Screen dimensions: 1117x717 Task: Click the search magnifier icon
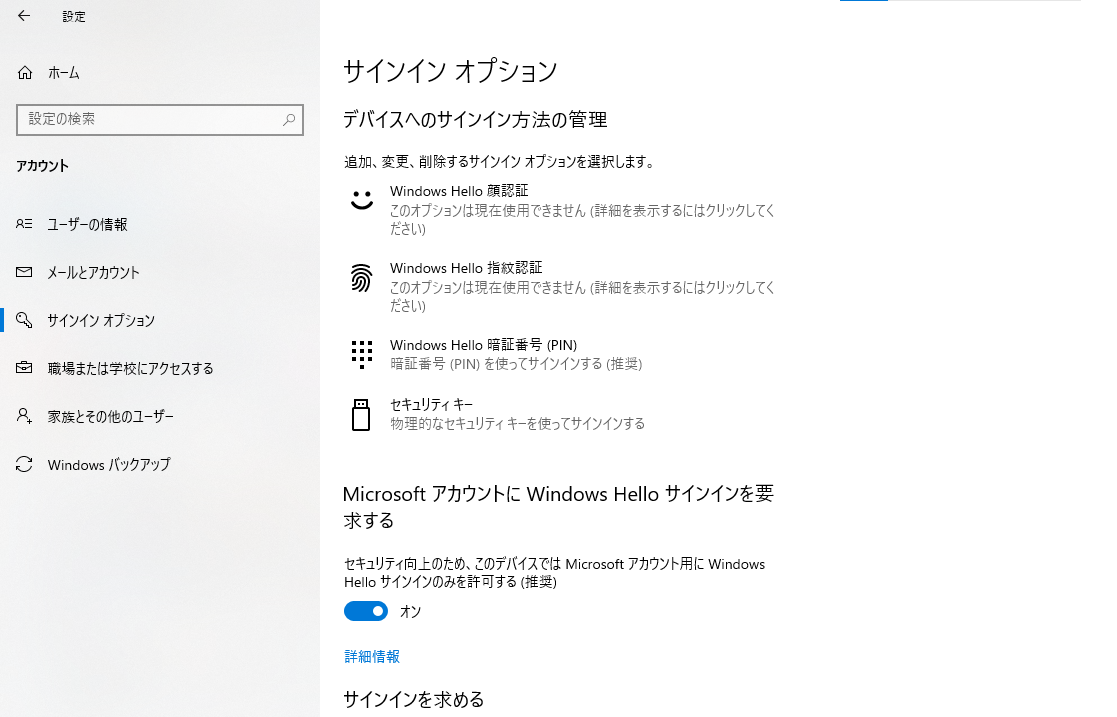point(289,120)
